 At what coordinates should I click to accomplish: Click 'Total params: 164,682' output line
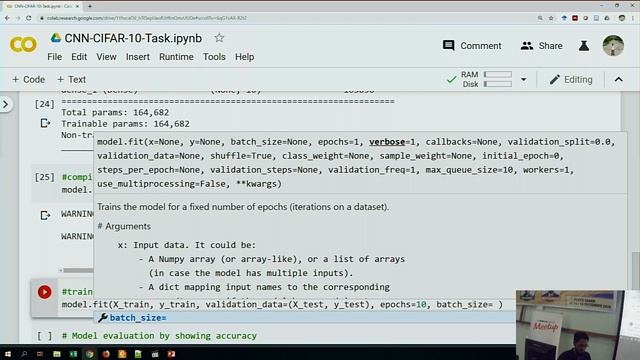[x=115, y=112]
